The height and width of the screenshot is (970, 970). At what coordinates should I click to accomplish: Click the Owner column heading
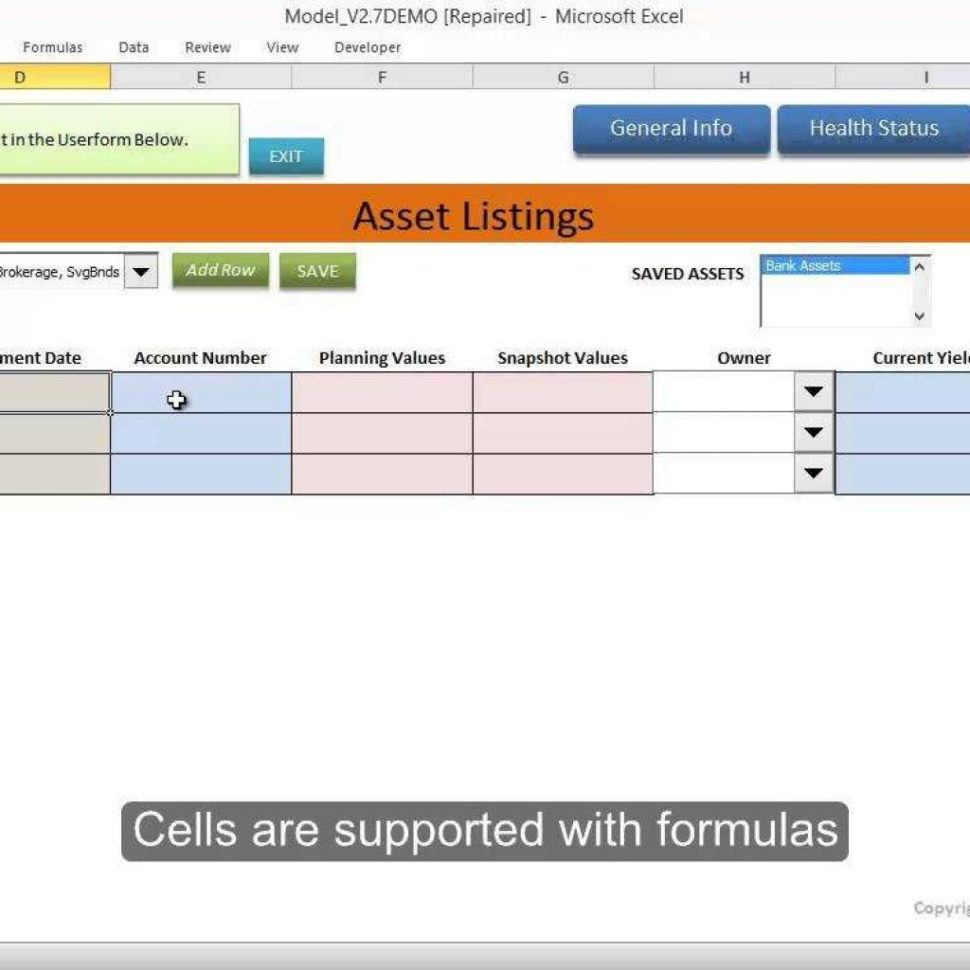[744, 358]
